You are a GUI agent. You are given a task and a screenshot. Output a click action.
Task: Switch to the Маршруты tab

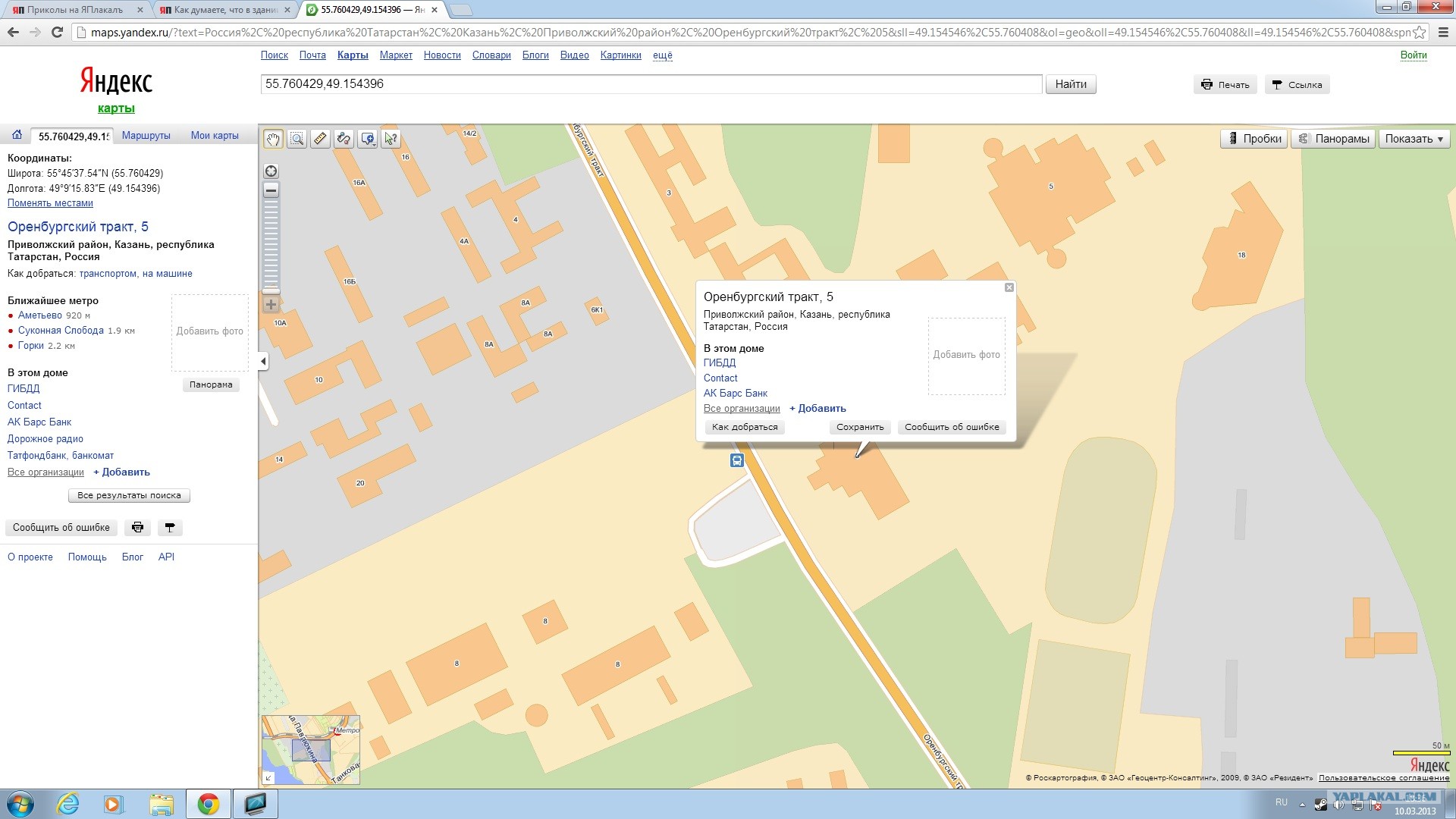coord(146,136)
